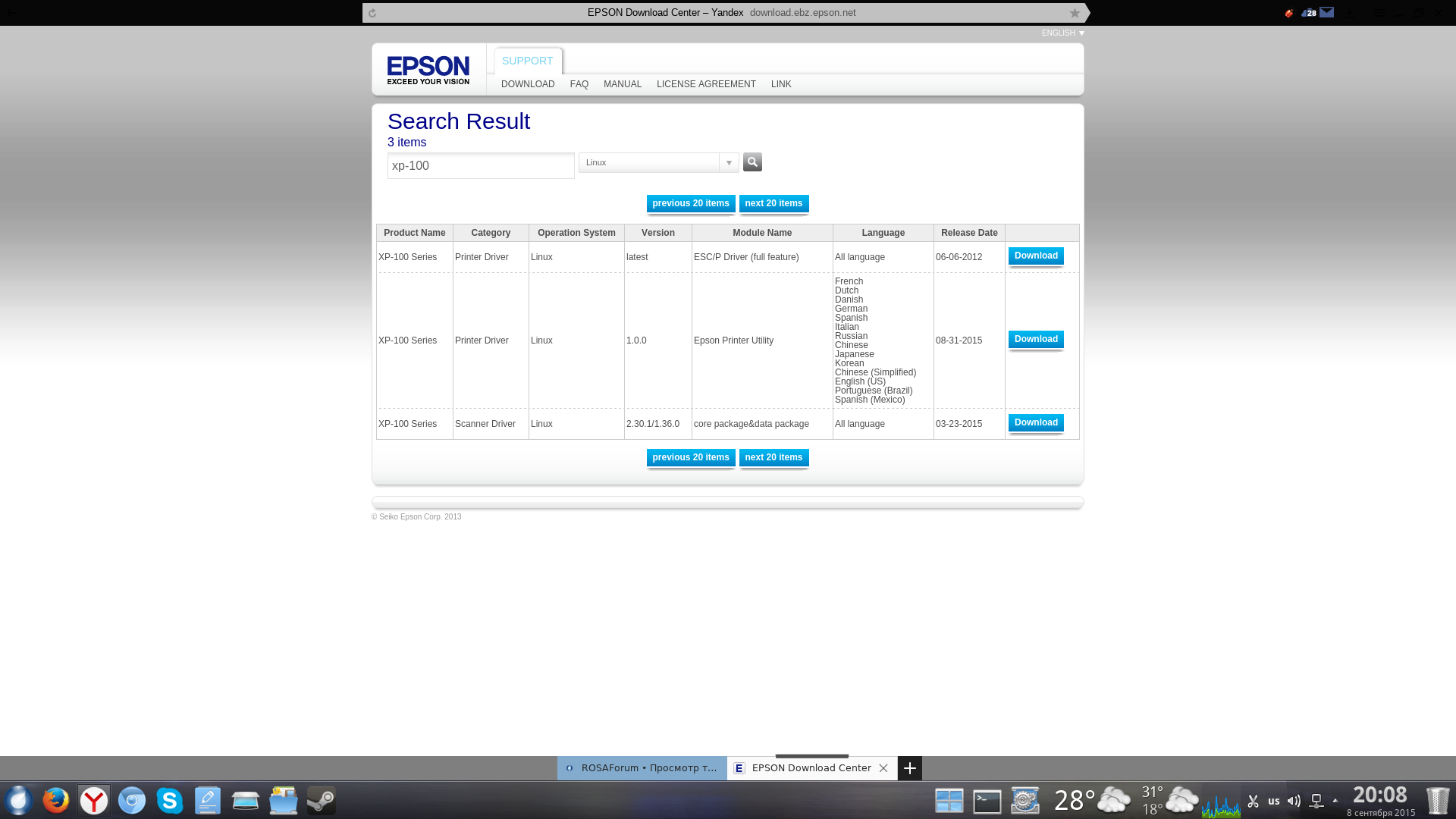This screenshot has width=1456, height=819.
Task: Open Steam from the taskbar
Action: (x=322, y=801)
